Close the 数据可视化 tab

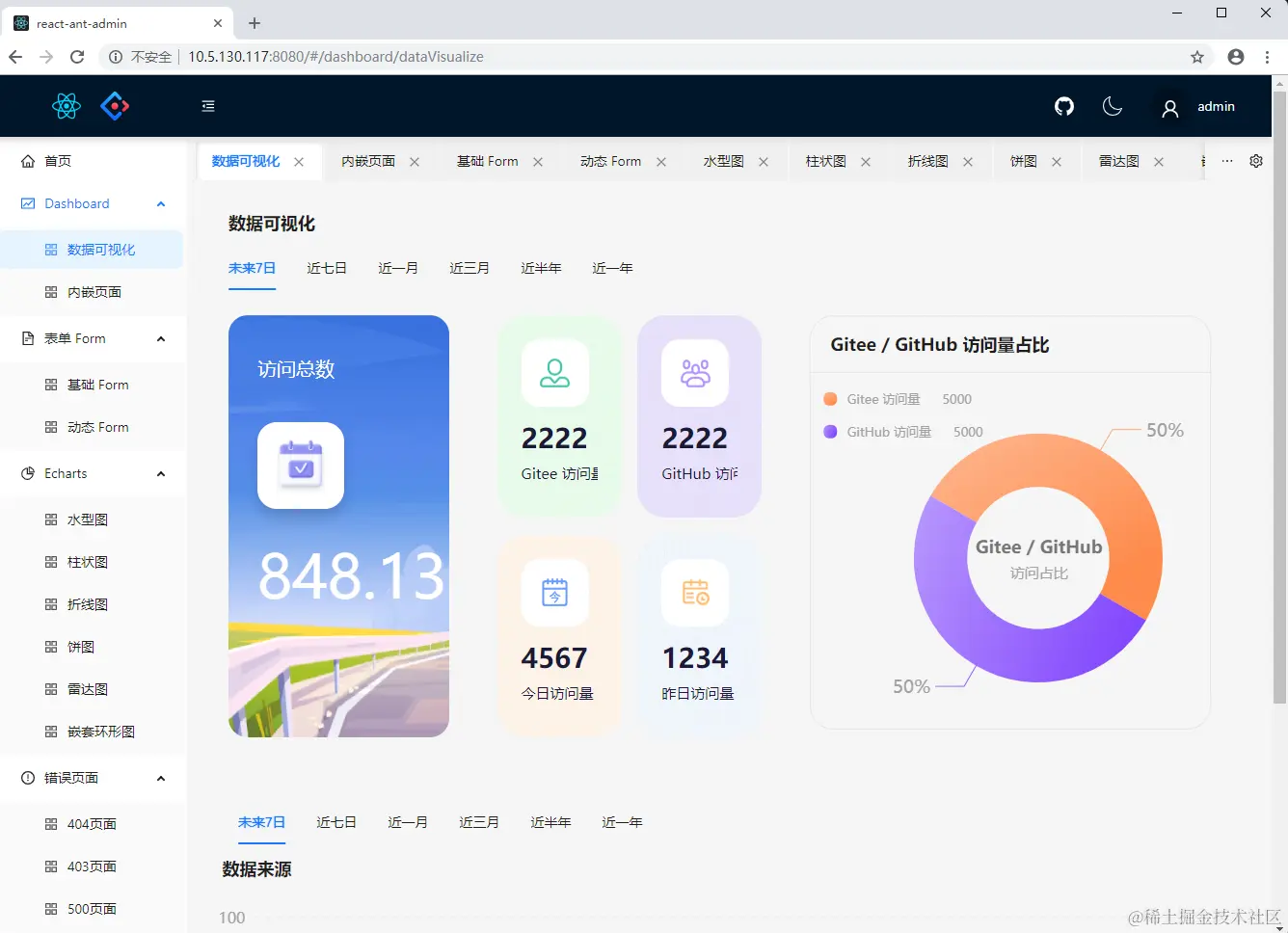point(299,162)
